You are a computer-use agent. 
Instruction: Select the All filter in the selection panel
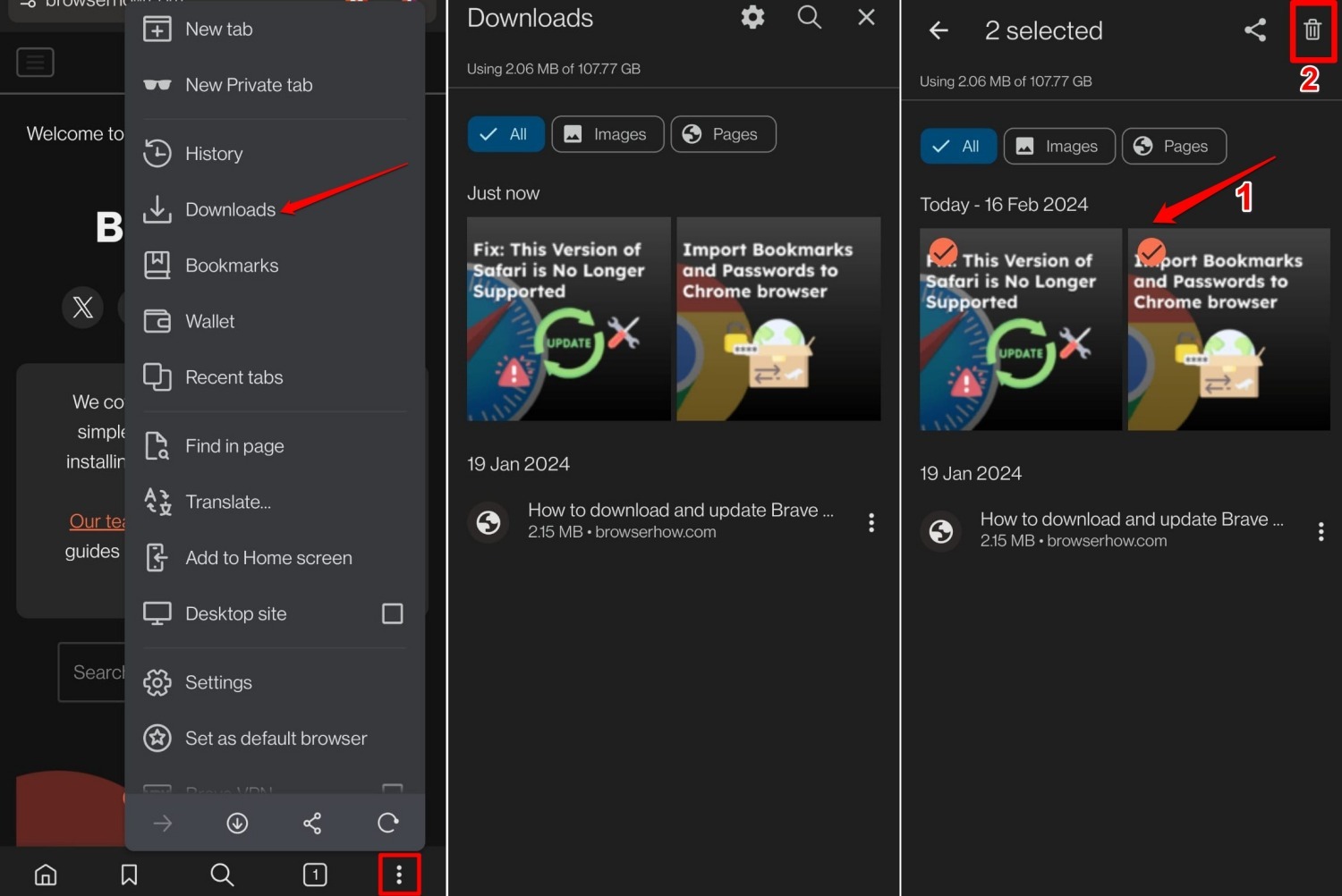[x=958, y=146]
